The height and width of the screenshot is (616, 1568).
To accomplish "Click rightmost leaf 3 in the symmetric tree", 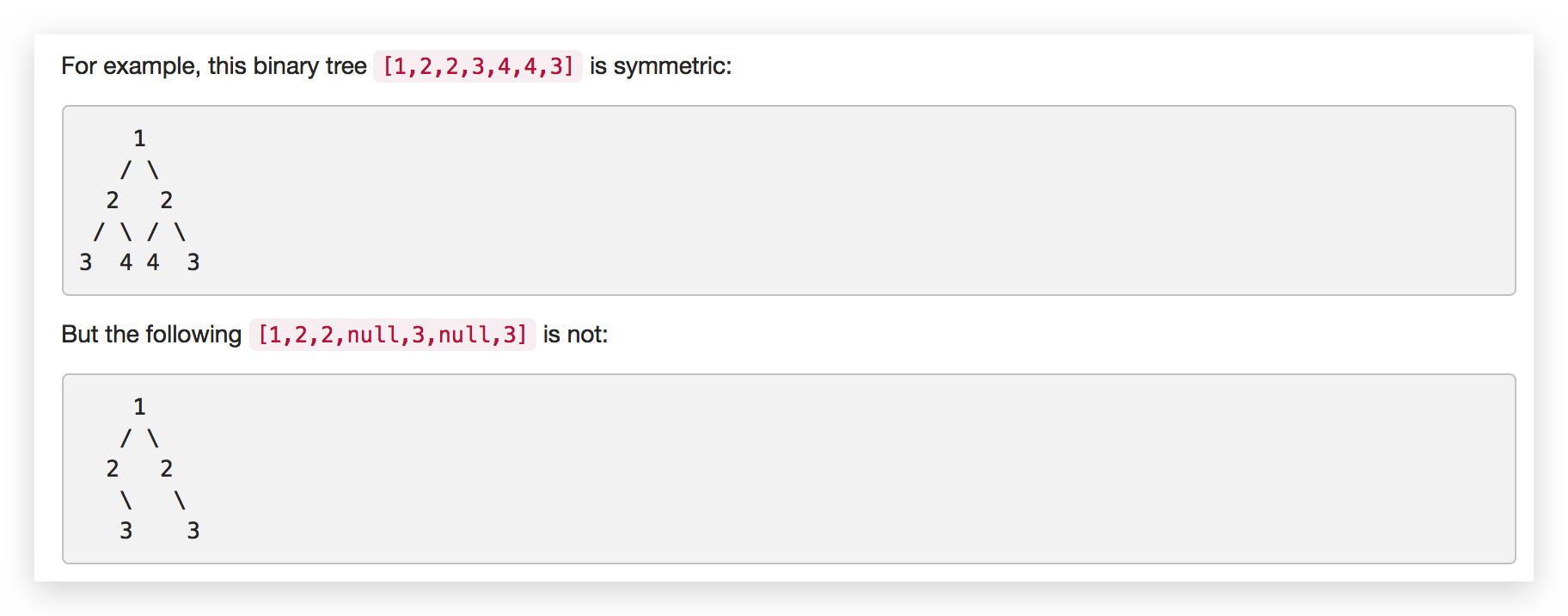I will [x=193, y=262].
